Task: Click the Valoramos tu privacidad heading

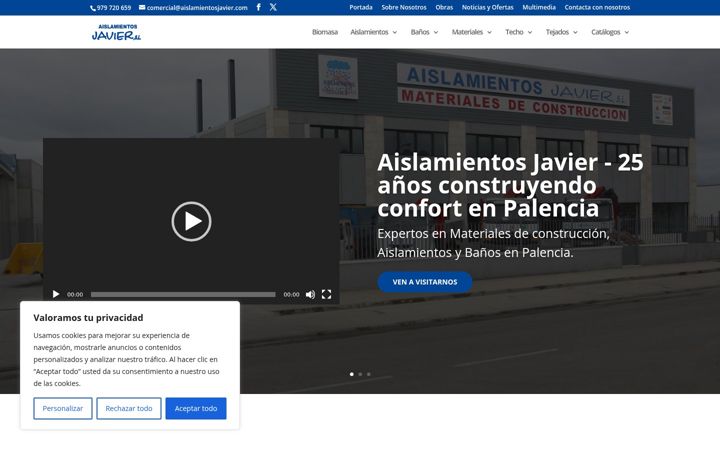Action: 88,317
